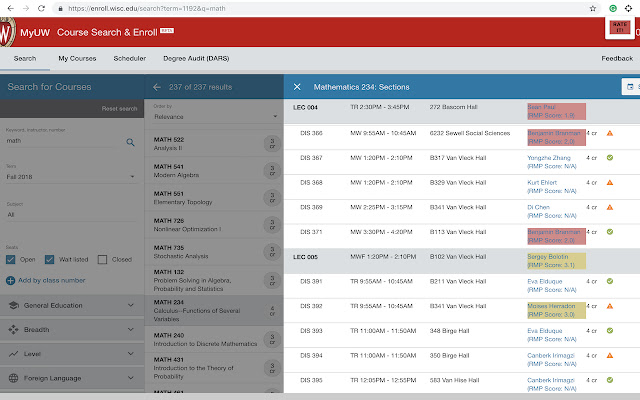Click the Reset search button
The width and height of the screenshot is (640, 400).
120,108
